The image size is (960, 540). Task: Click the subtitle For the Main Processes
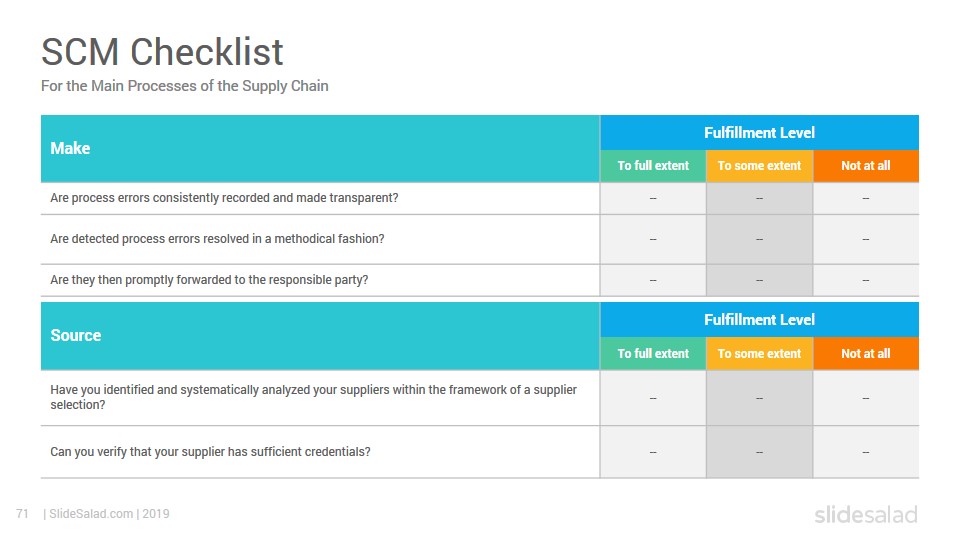click(x=184, y=86)
